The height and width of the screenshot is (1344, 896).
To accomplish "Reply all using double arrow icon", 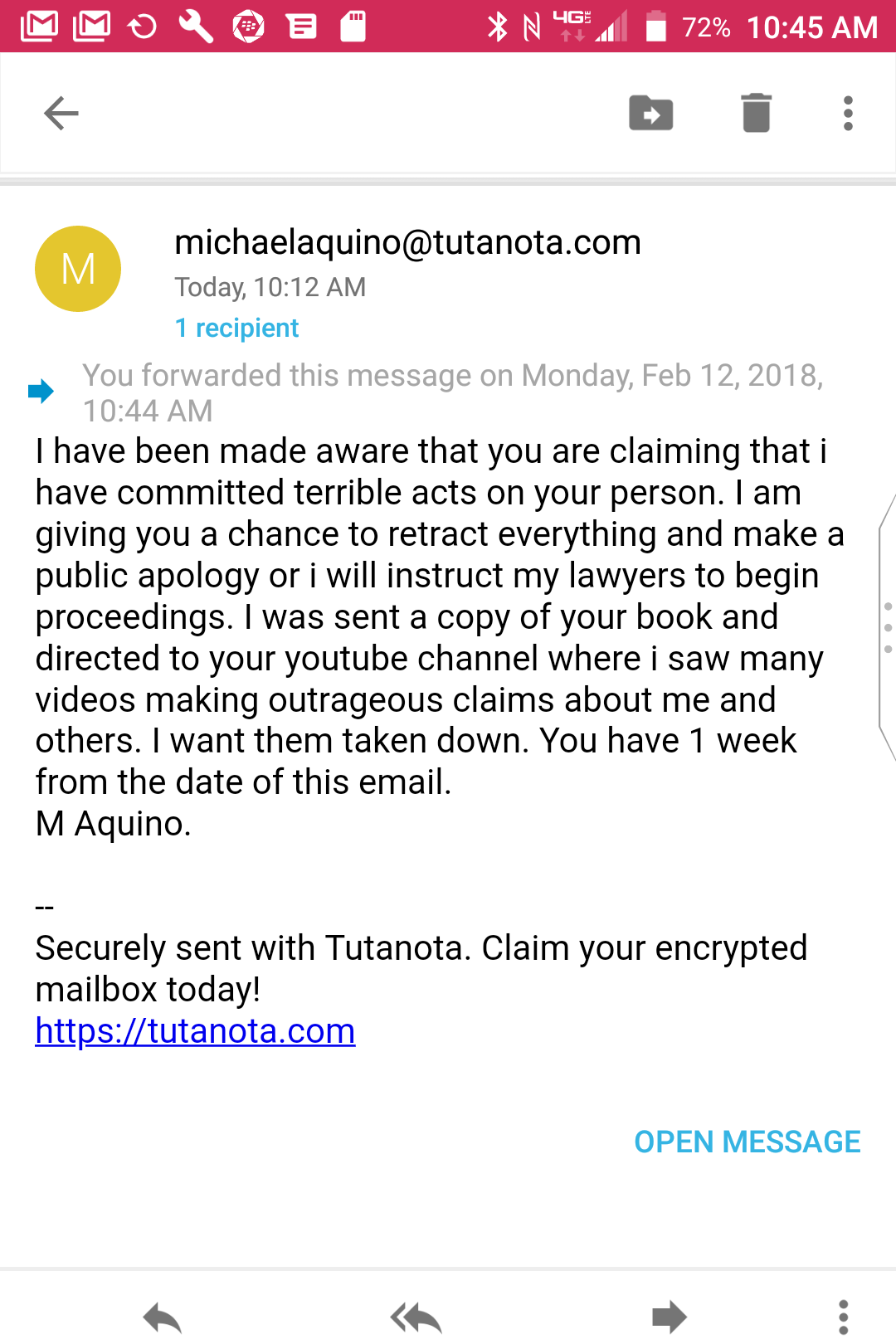I will 416,1317.
